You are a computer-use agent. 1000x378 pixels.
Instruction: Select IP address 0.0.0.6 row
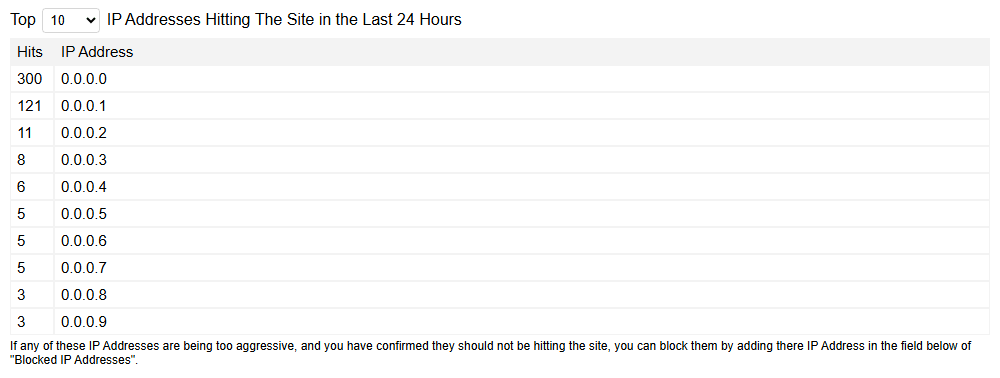500,241
